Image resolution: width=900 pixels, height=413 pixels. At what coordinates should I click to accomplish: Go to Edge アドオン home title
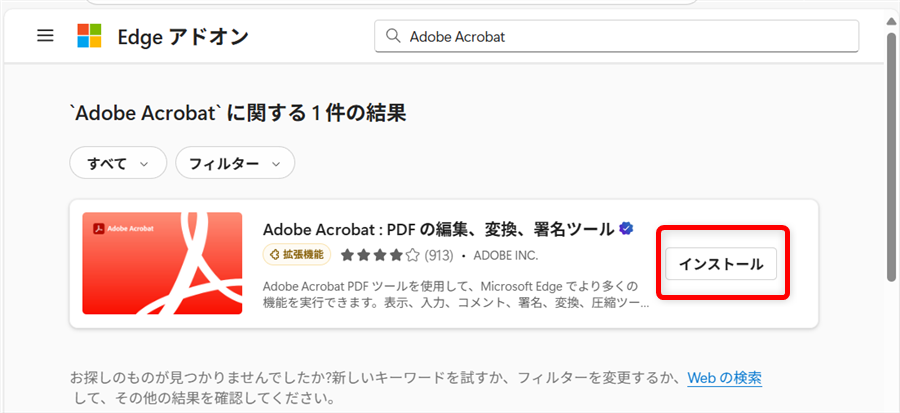182,37
